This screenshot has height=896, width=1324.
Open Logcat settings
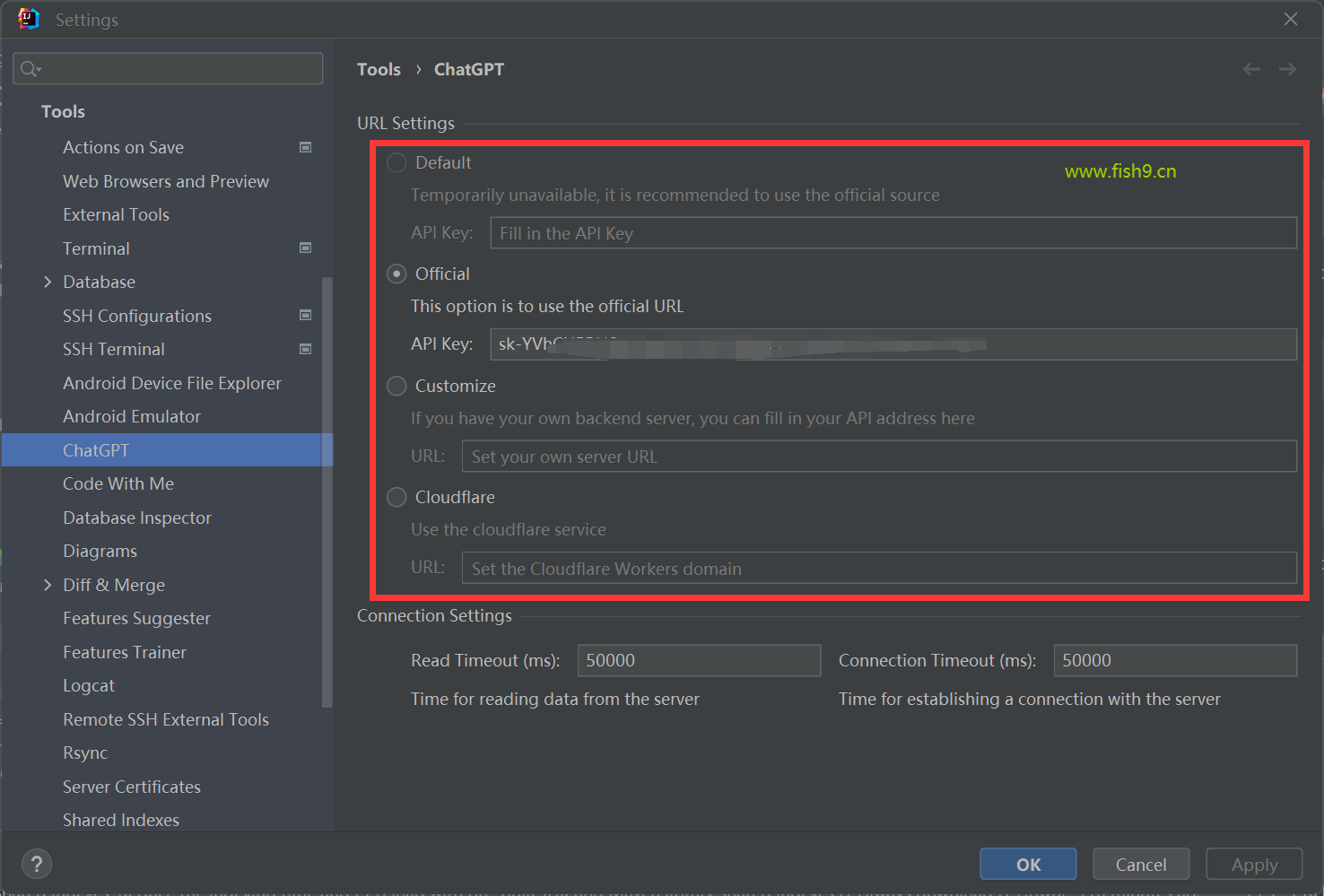89,685
